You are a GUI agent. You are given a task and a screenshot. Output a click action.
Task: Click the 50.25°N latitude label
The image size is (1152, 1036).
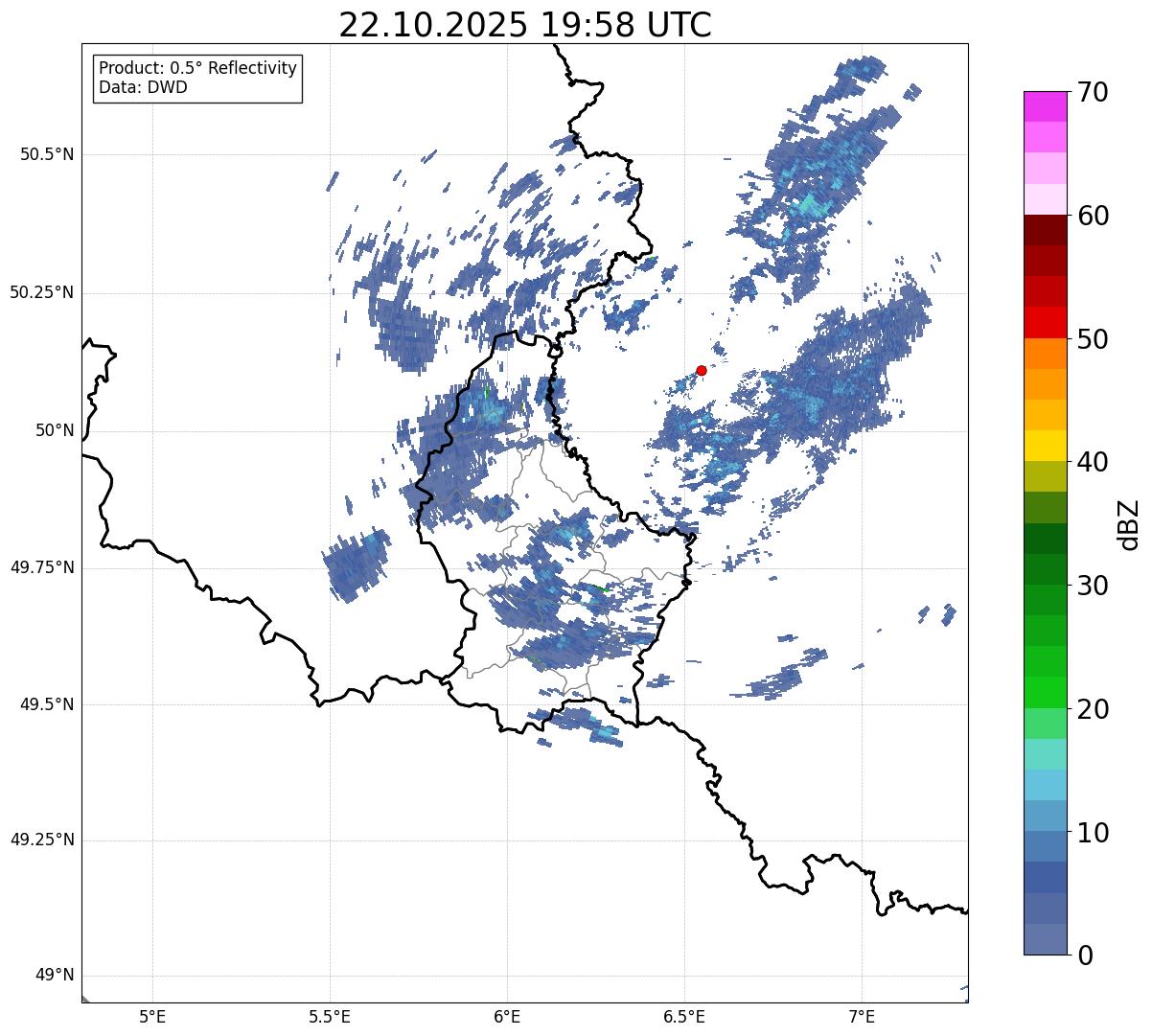[x=42, y=292]
